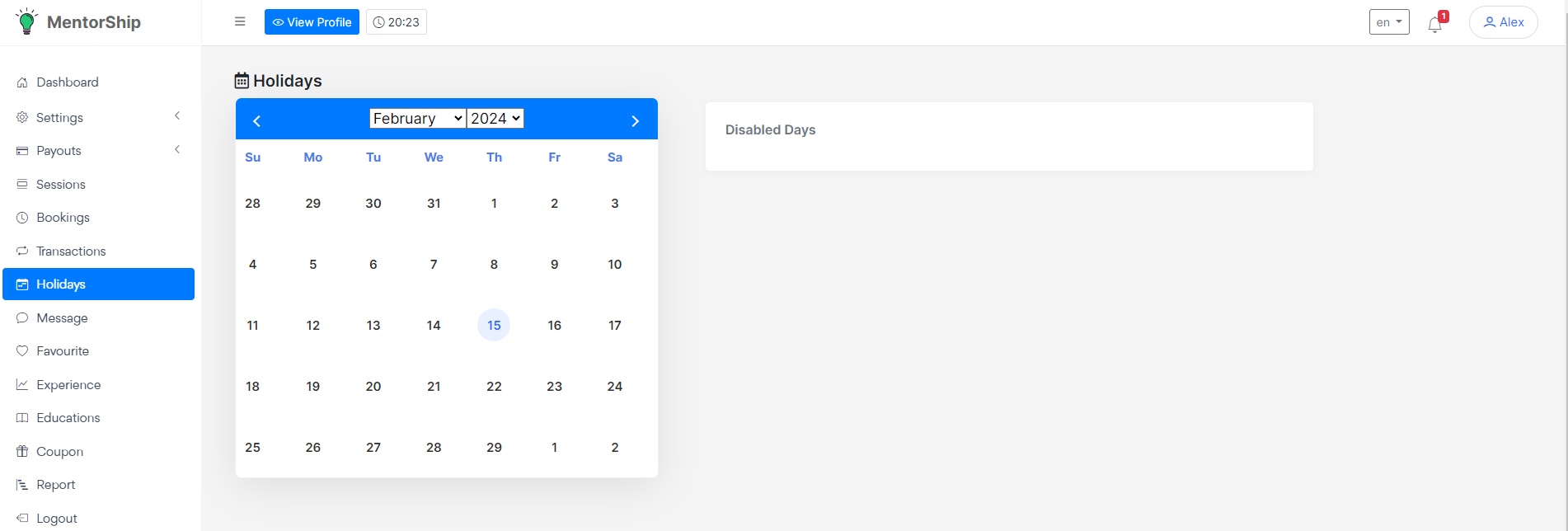Pick February 29 on the calendar
Image resolution: width=1568 pixels, height=531 pixels.
click(494, 447)
